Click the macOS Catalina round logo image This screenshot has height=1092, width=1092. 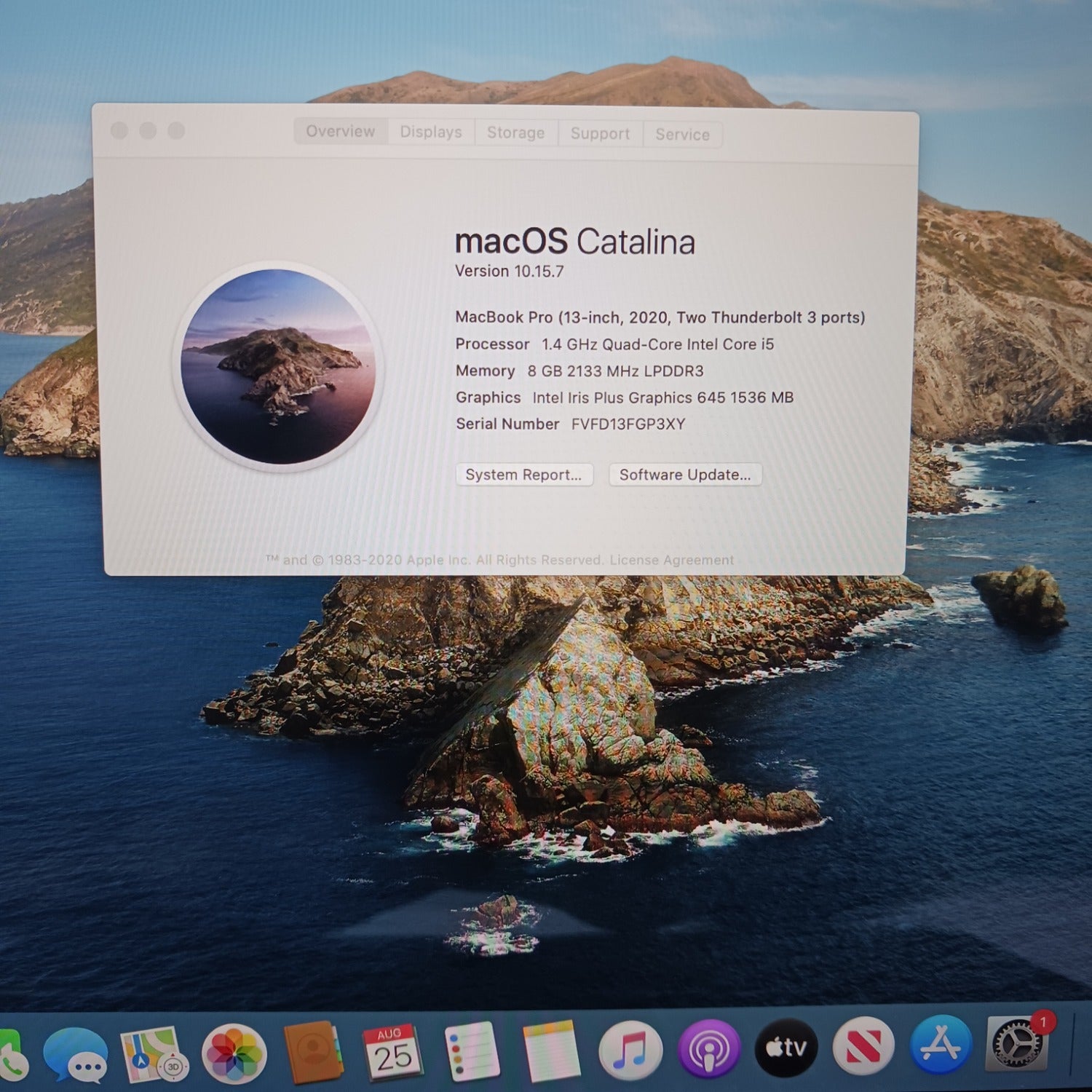pos(278,367)
